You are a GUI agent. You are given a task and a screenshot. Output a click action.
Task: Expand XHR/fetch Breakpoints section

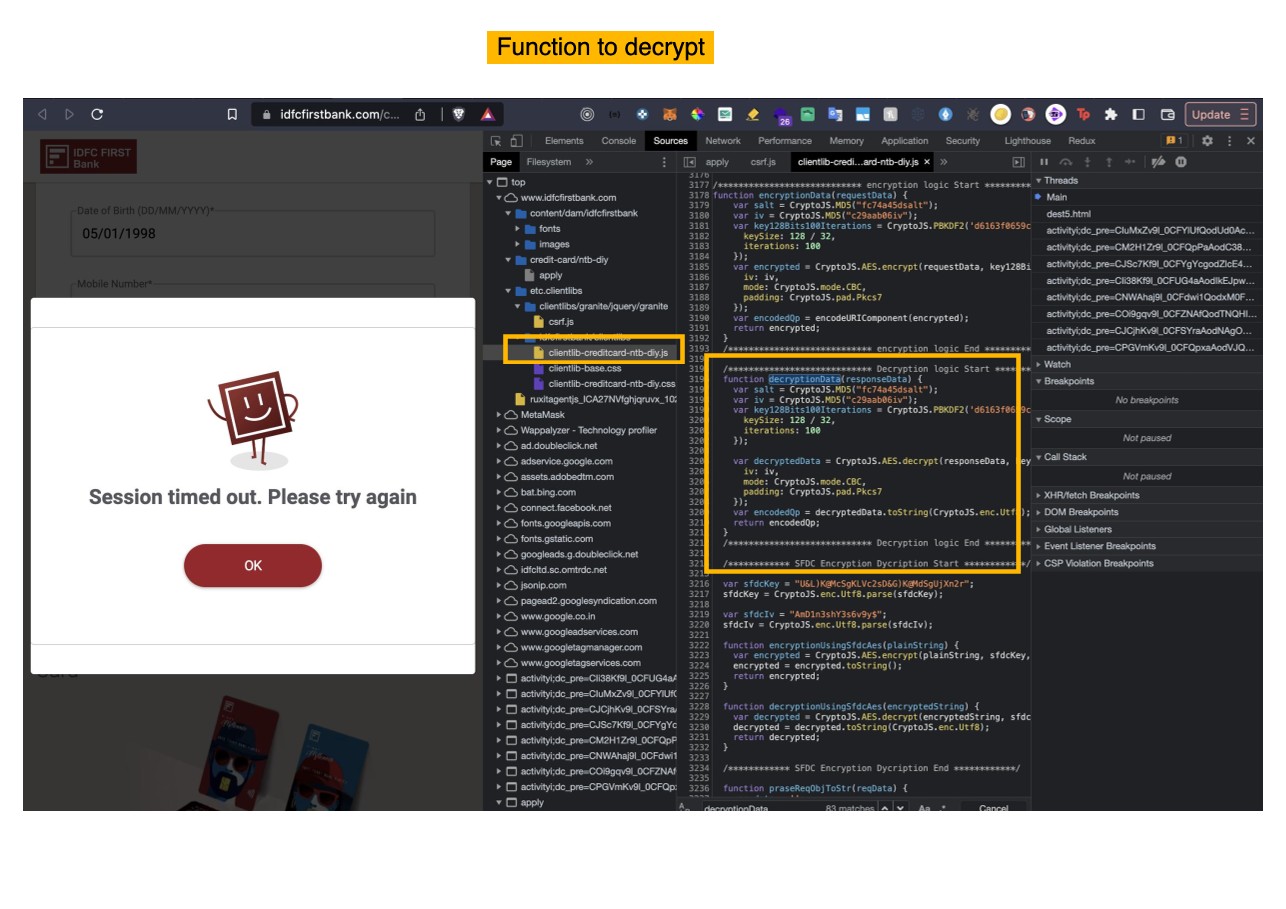click(1146, 495)
